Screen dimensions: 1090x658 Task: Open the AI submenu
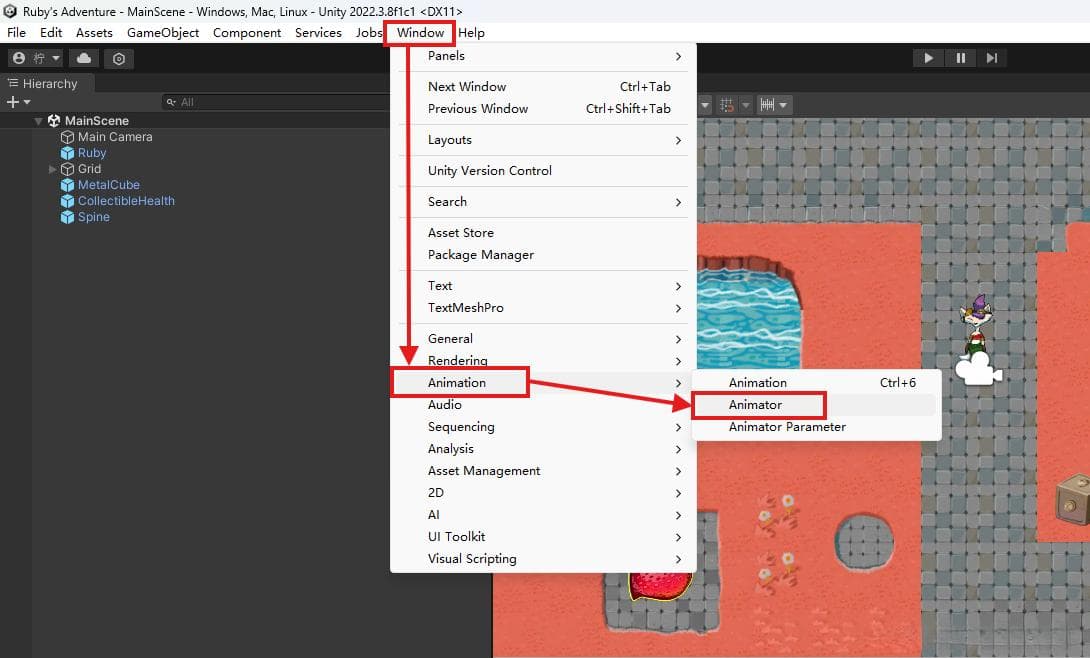(543, 515)
